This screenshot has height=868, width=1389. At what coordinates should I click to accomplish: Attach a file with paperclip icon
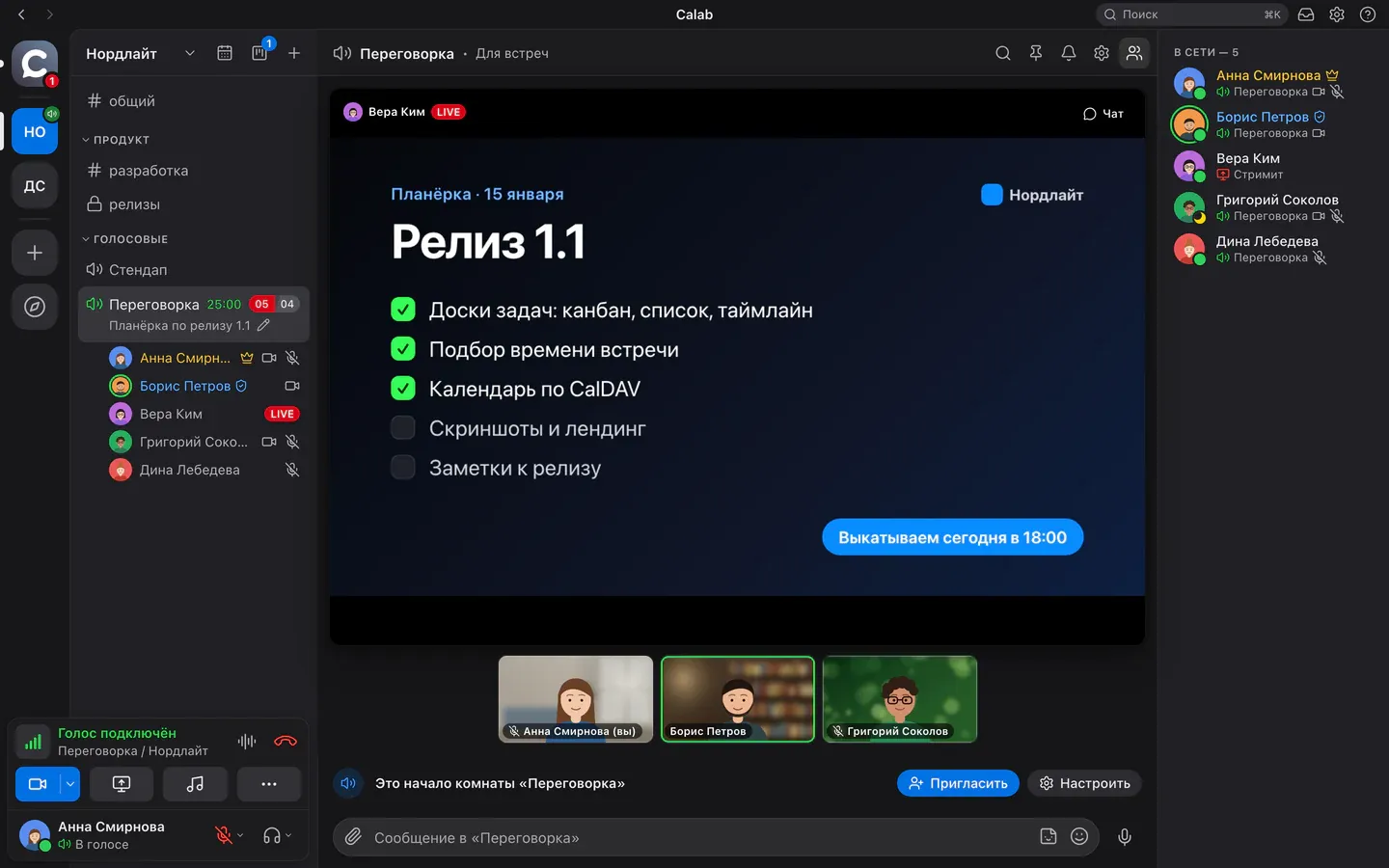pyautogui.click(x=354, y=837)
